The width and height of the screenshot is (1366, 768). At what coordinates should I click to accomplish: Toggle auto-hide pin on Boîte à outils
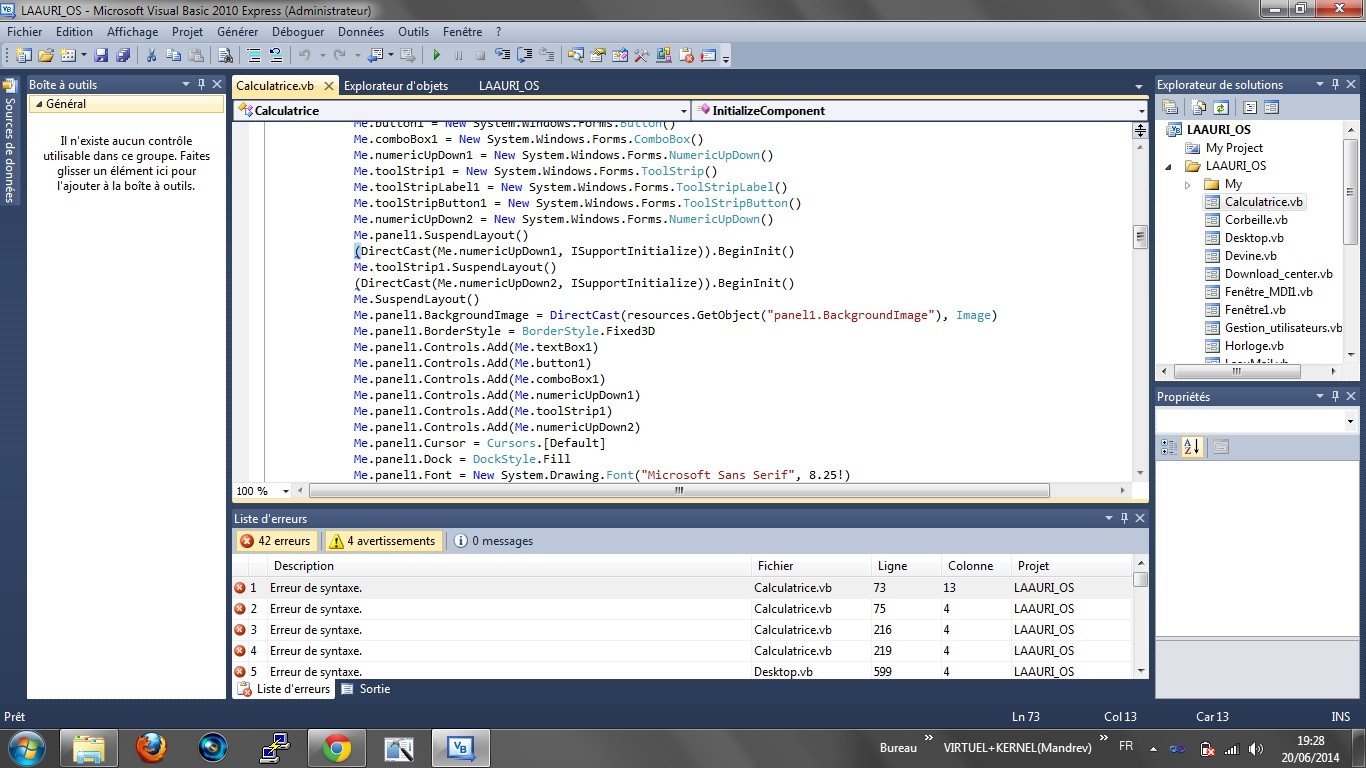tap(201, 85)
